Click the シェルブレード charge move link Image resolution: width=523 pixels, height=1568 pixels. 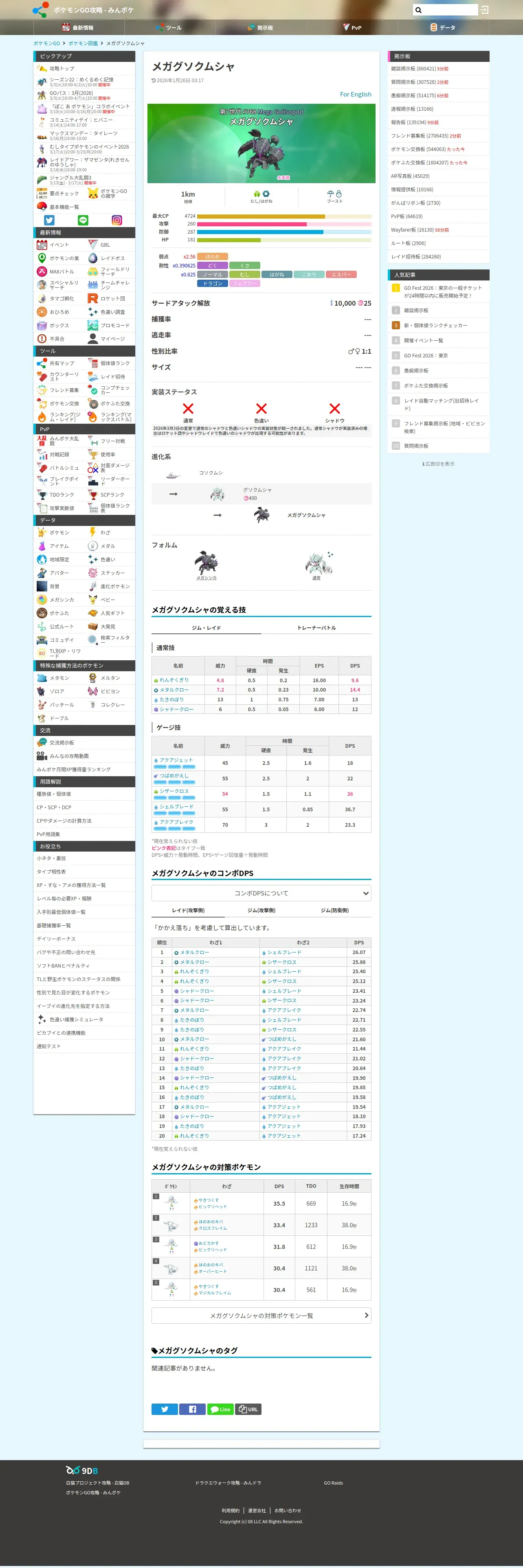[176, 807]
